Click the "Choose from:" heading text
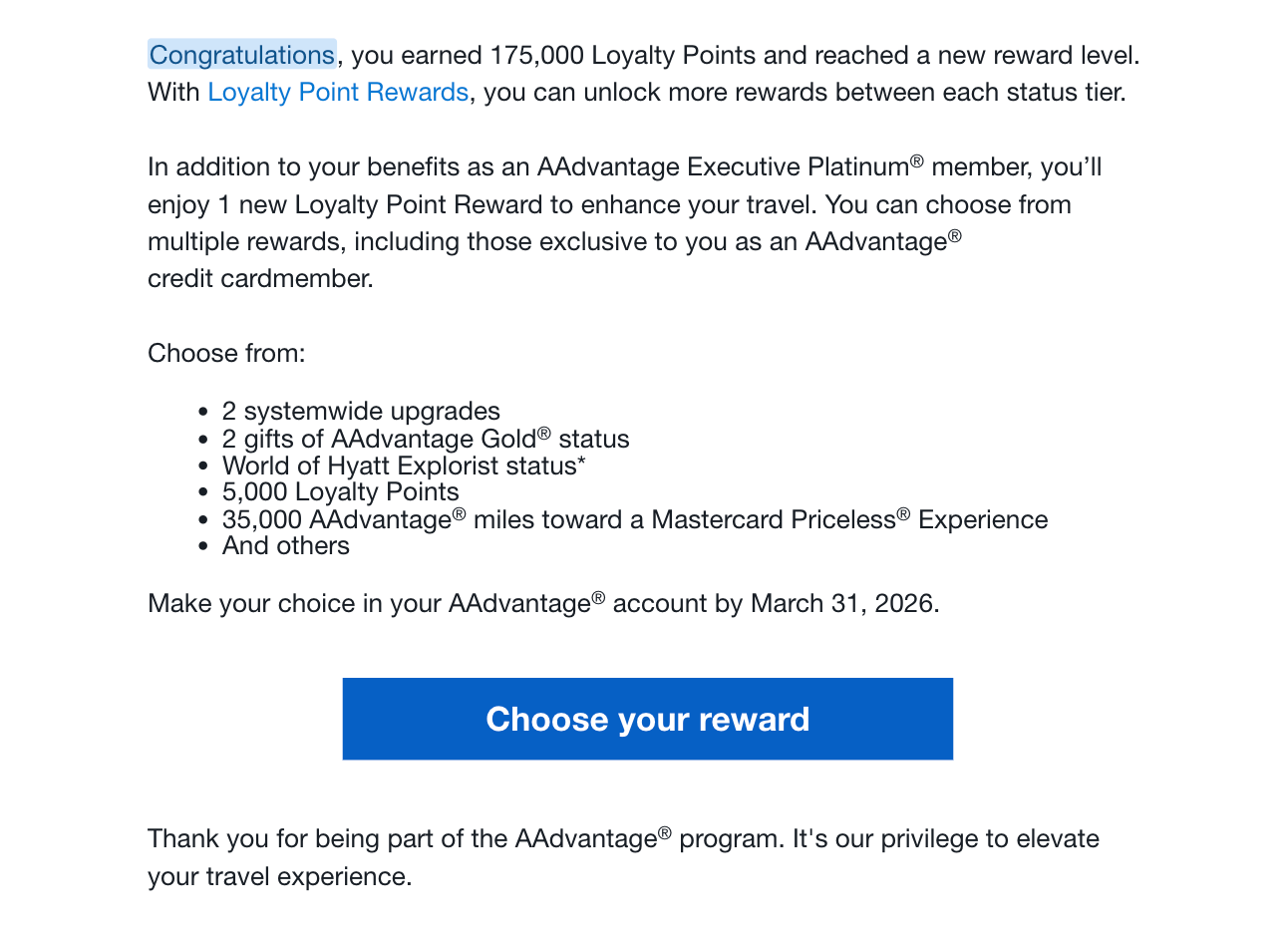Screen dimensions: 1288x935 pos(226,354)
